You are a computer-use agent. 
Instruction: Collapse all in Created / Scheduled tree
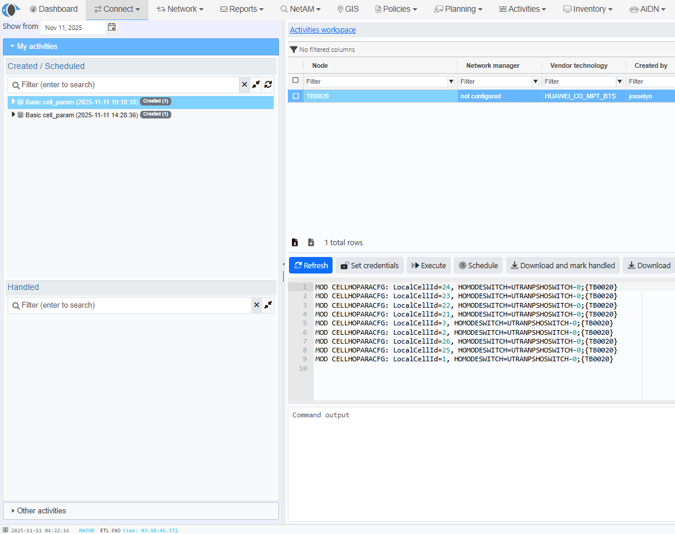click(x=256, y=85)
